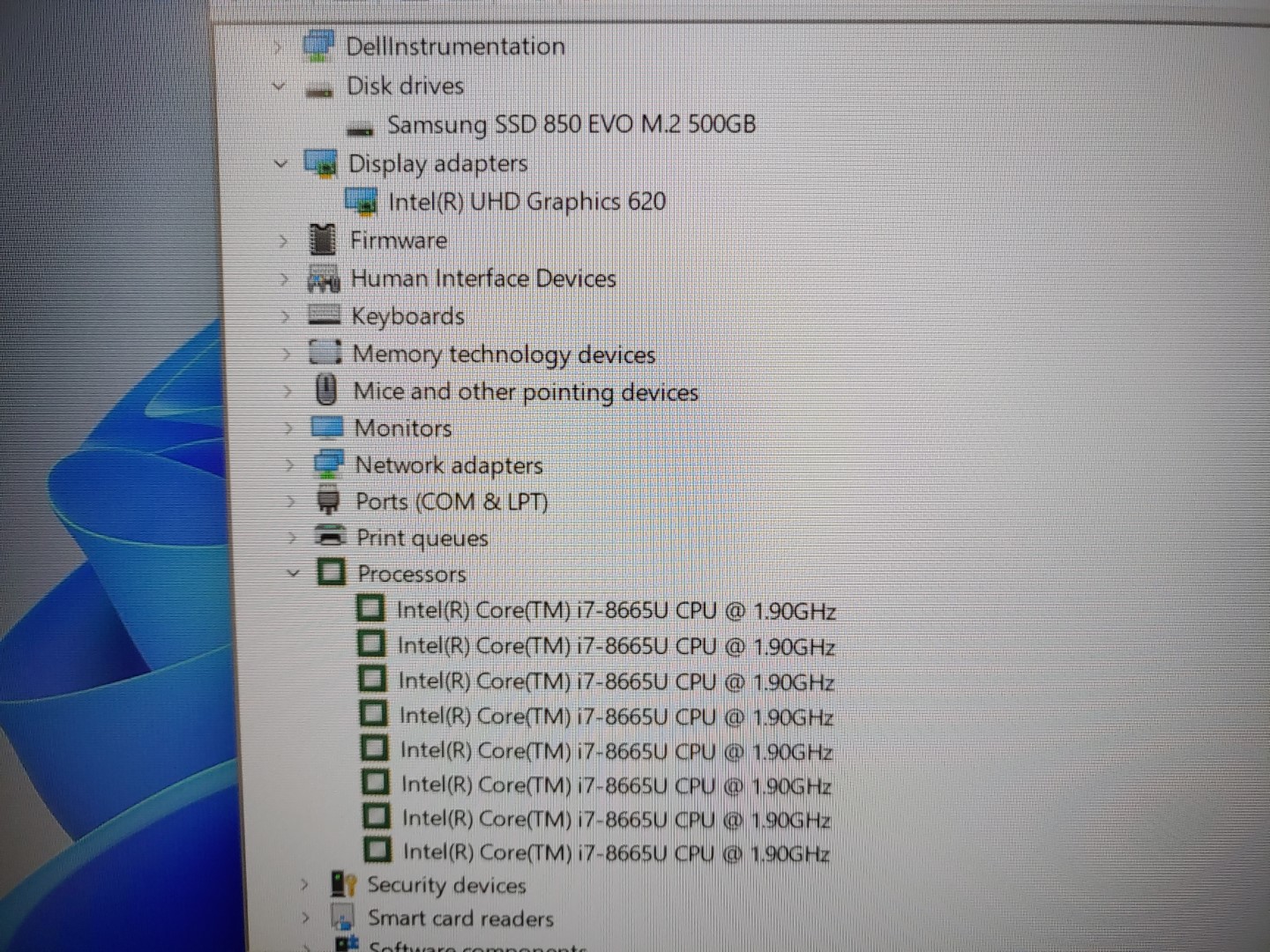Collapse the Disk drives node
Viewport: 1270px width, 952px height.
coord(279,86)
